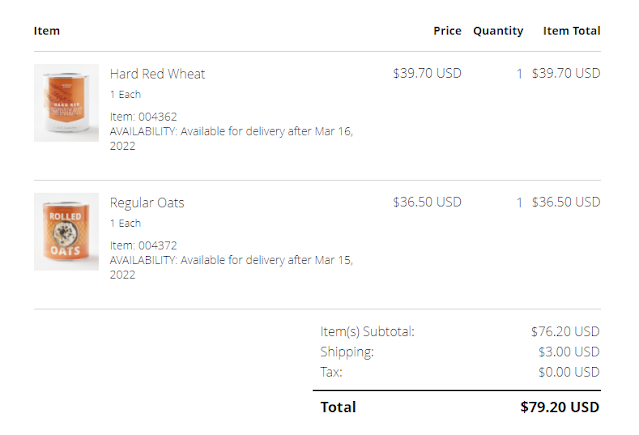Click the Rolled Oats can thumbnail
The width and height of the screenshot is (639, 435).
tap(66, 232)
